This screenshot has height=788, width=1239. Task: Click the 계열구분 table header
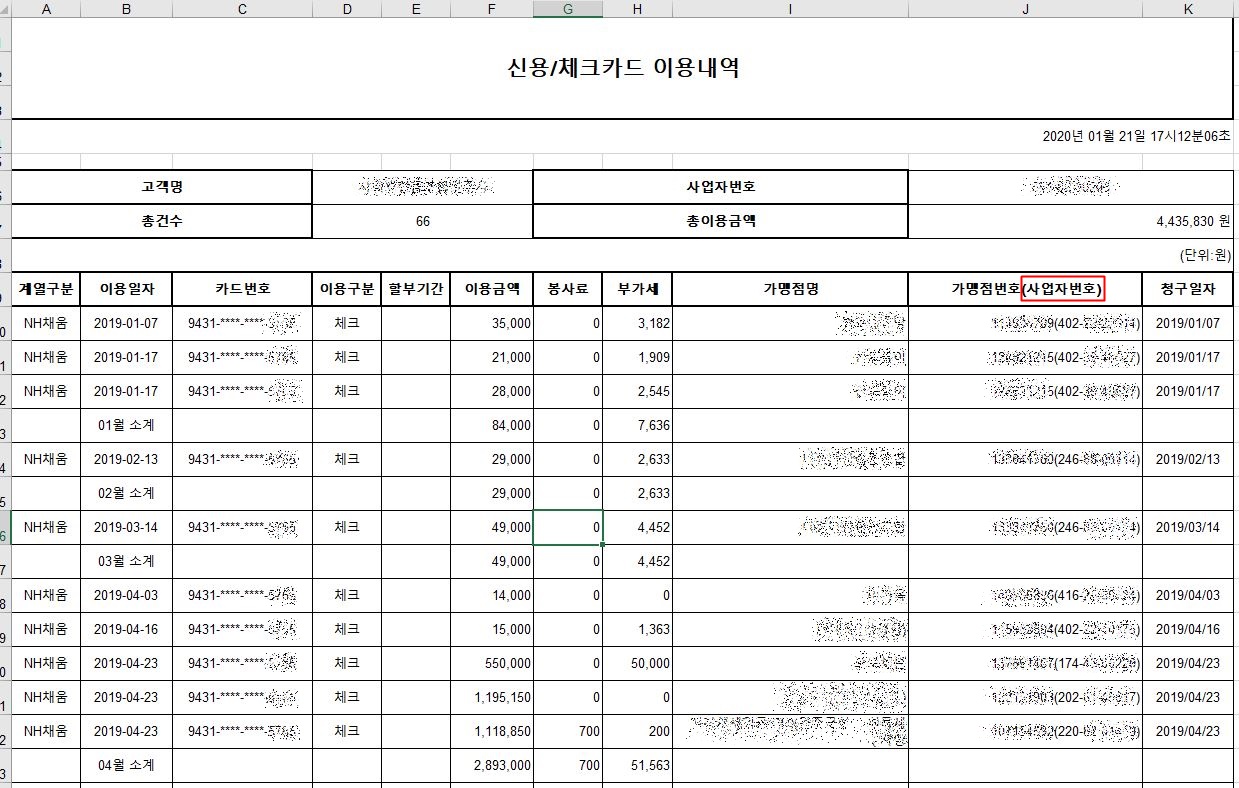(x=45, y=289)
